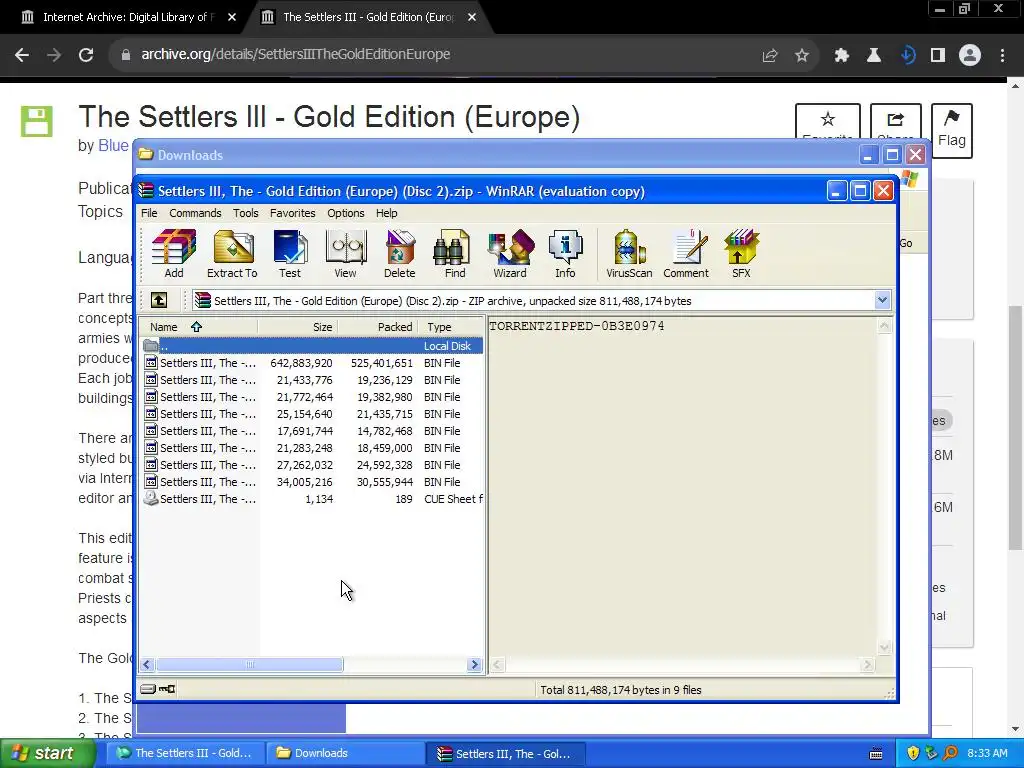
Task: Open the File menu in WinRAR
Action: click(x=149, y=213)
